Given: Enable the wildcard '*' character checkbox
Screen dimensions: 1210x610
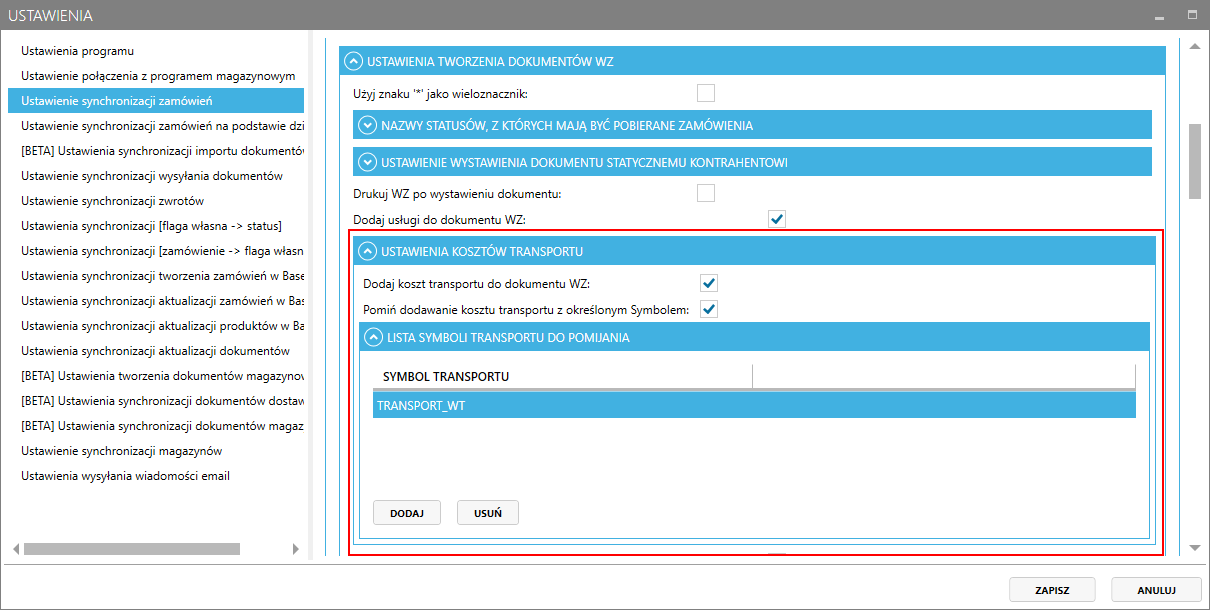Looking at the screenshot, I should 706,93.
